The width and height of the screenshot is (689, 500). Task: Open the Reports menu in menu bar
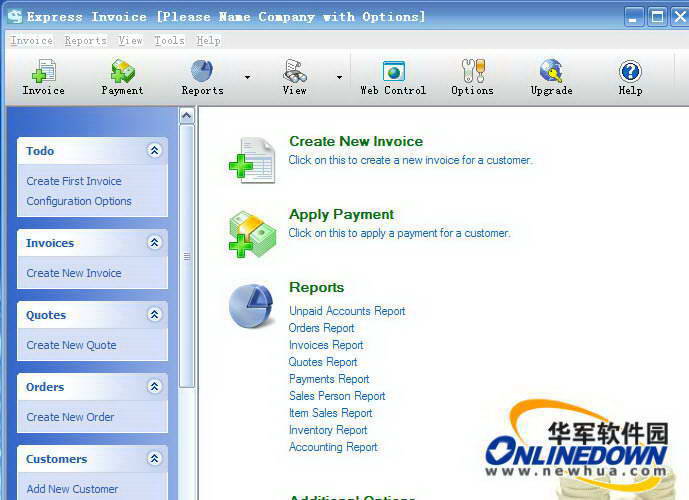pyautogui.click(x=85, y=40)
